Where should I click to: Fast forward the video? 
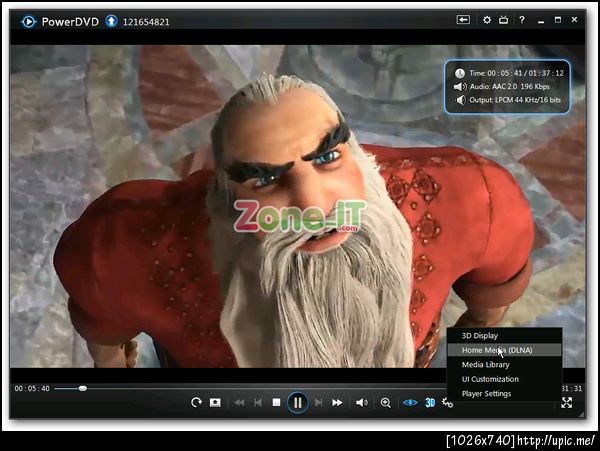tap(337, 403)
